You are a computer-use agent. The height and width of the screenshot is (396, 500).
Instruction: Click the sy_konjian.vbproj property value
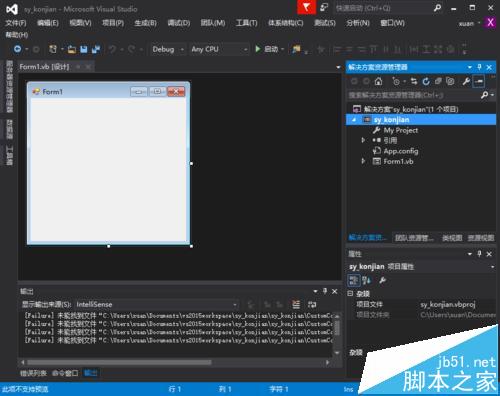click(x=447, y=304)
